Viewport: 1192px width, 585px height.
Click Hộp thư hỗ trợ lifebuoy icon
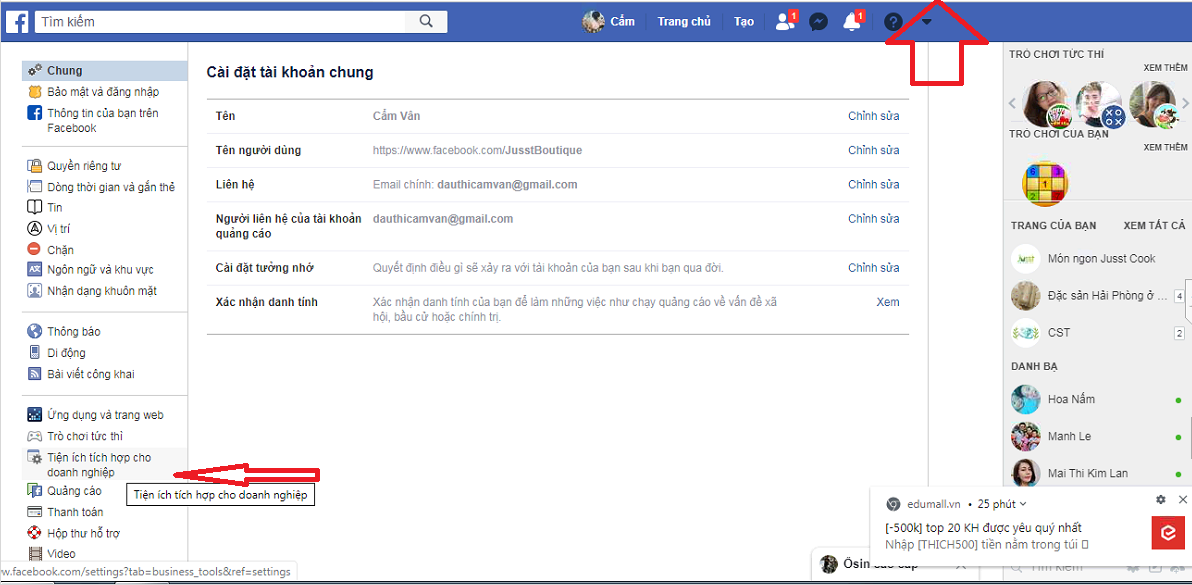[x=33, y=533]
